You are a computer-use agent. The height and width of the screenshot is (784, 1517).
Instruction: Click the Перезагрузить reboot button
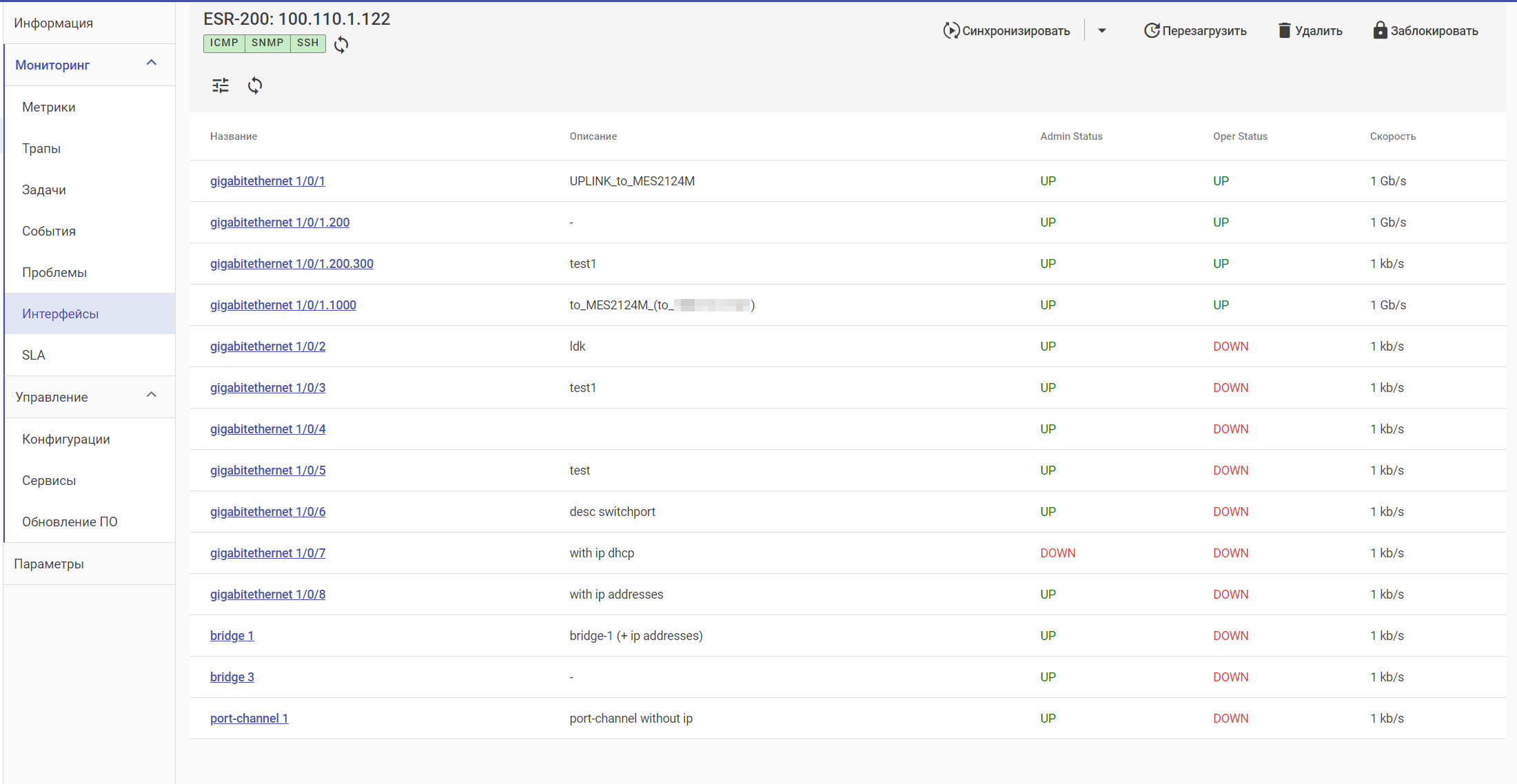tap(1195, 30)
